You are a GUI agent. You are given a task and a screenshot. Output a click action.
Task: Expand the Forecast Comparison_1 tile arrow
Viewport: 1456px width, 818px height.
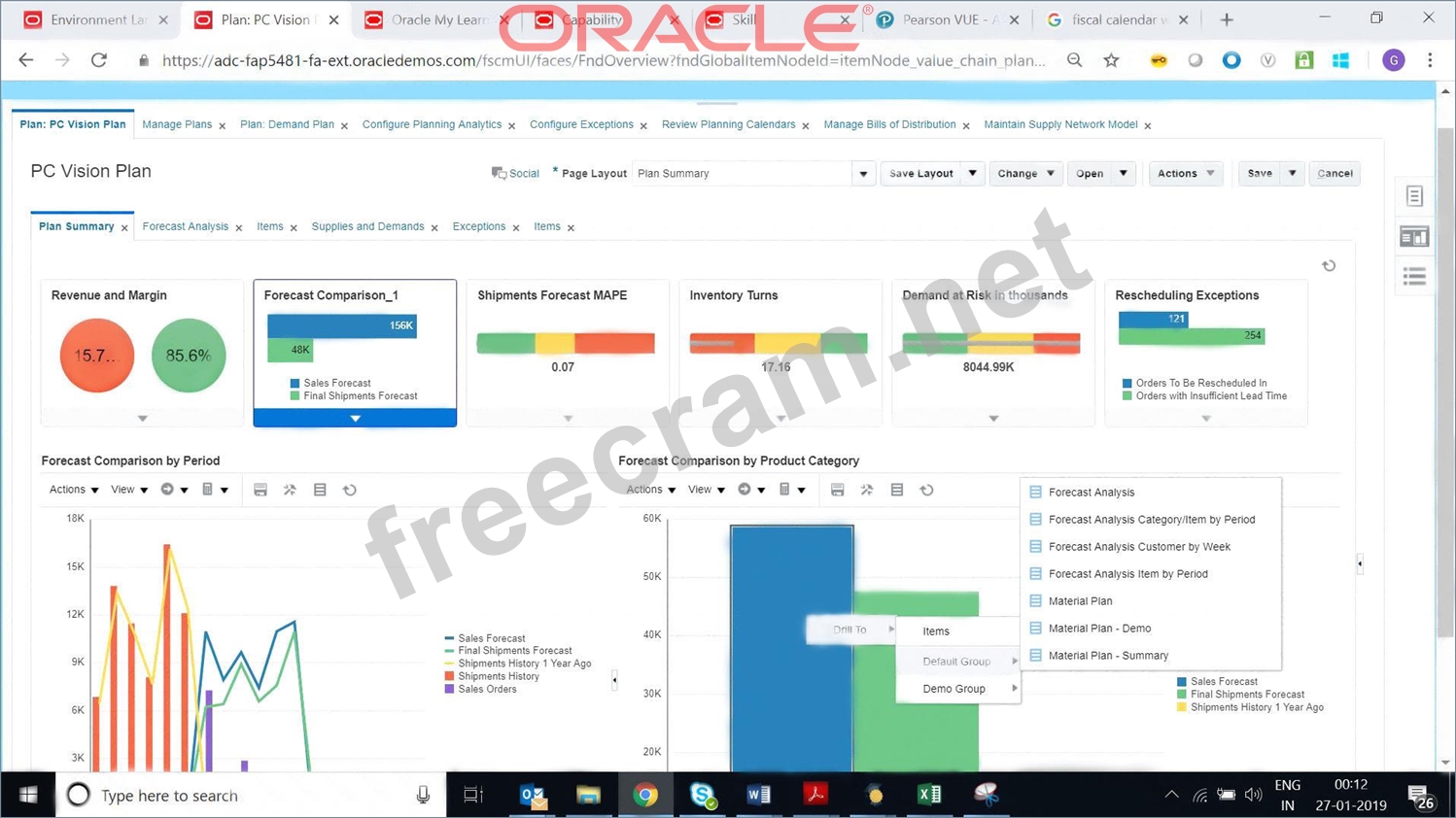click(355, 418)
